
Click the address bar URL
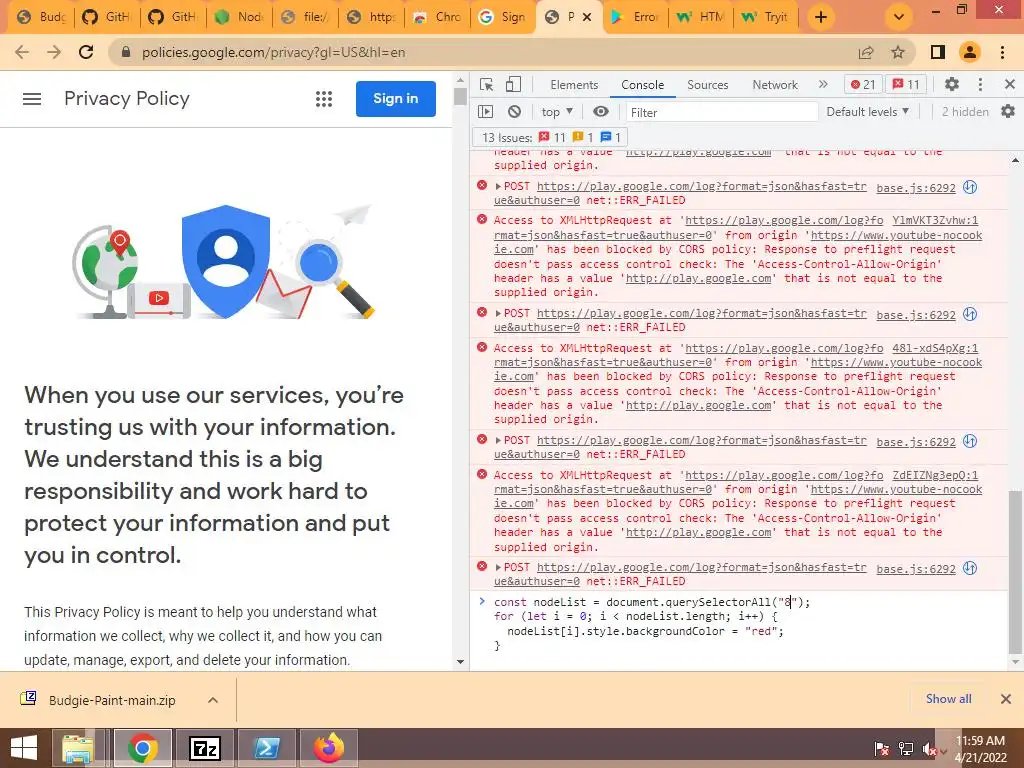[274, 52]
